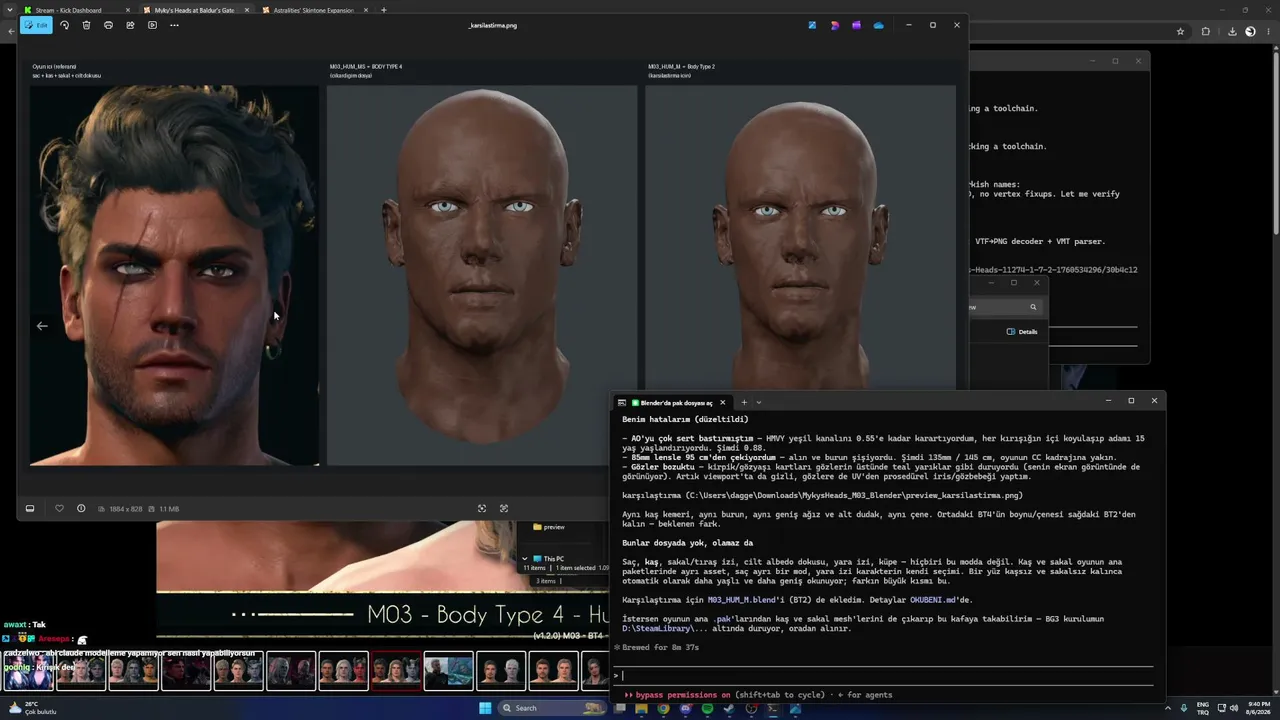Click the reference character portrait with hair
Image resolution: width=1280 pixels, height=720 pixels.
(x=174, y=275)
